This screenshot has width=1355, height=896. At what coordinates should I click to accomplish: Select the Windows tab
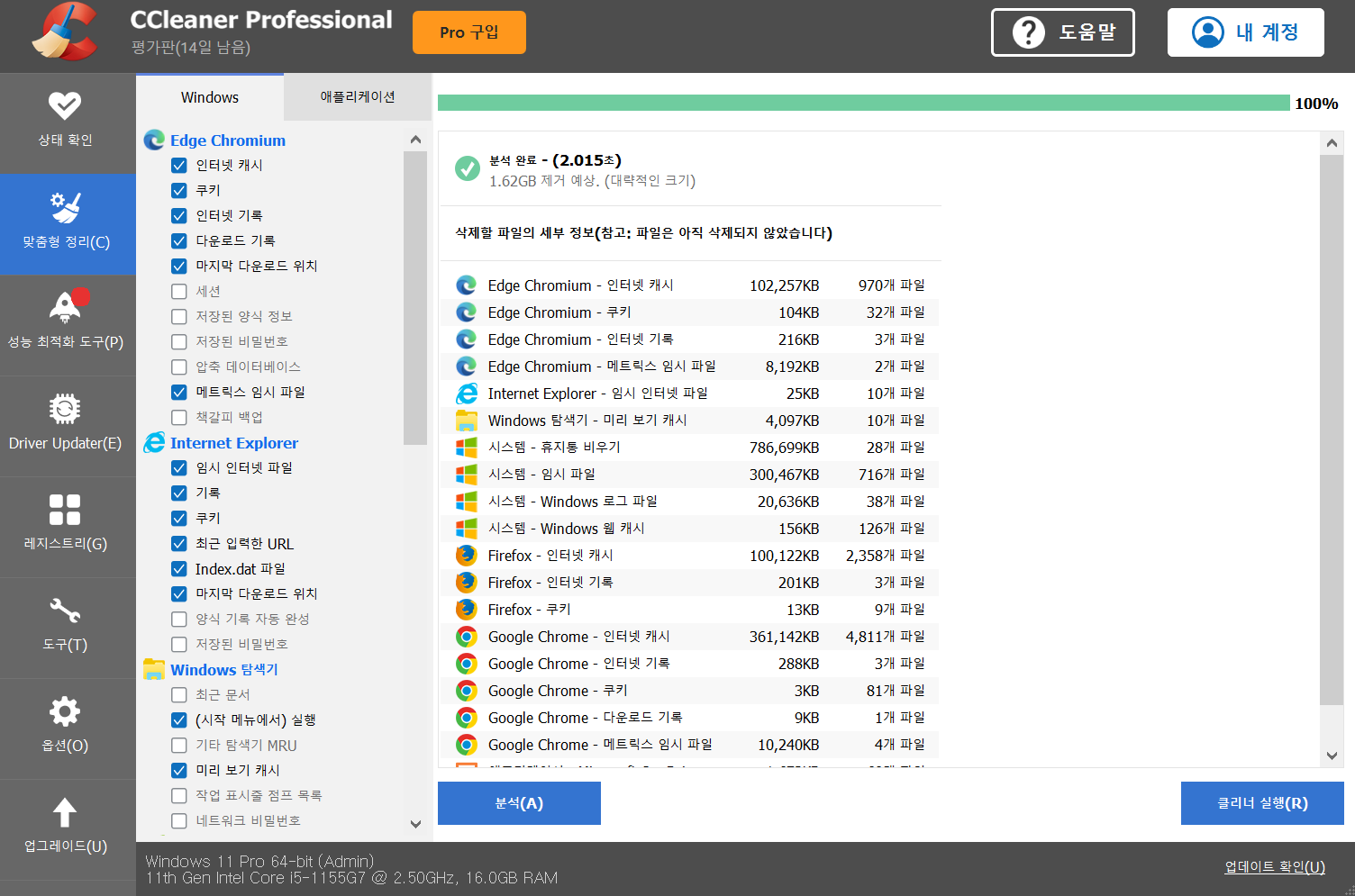pyautogui.click(x=210, y=97)
